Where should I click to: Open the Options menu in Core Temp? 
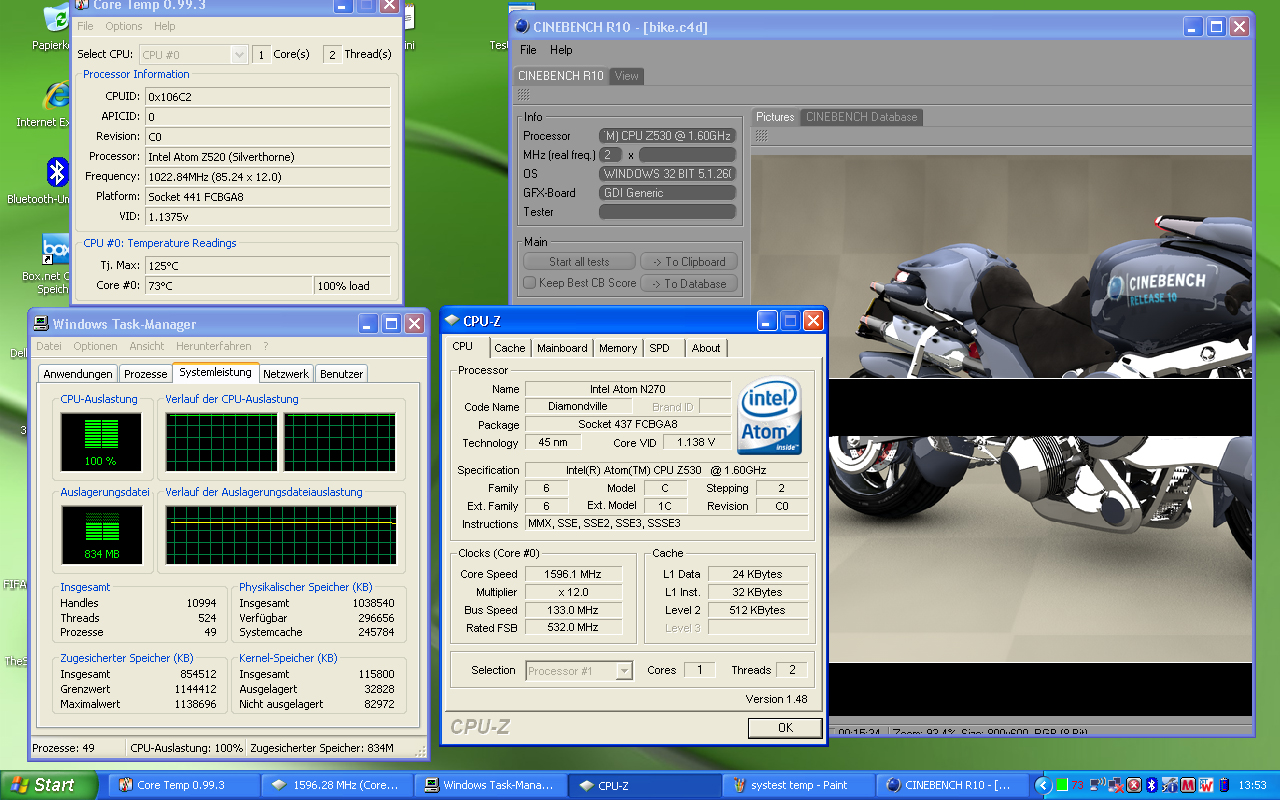[124, 26]
